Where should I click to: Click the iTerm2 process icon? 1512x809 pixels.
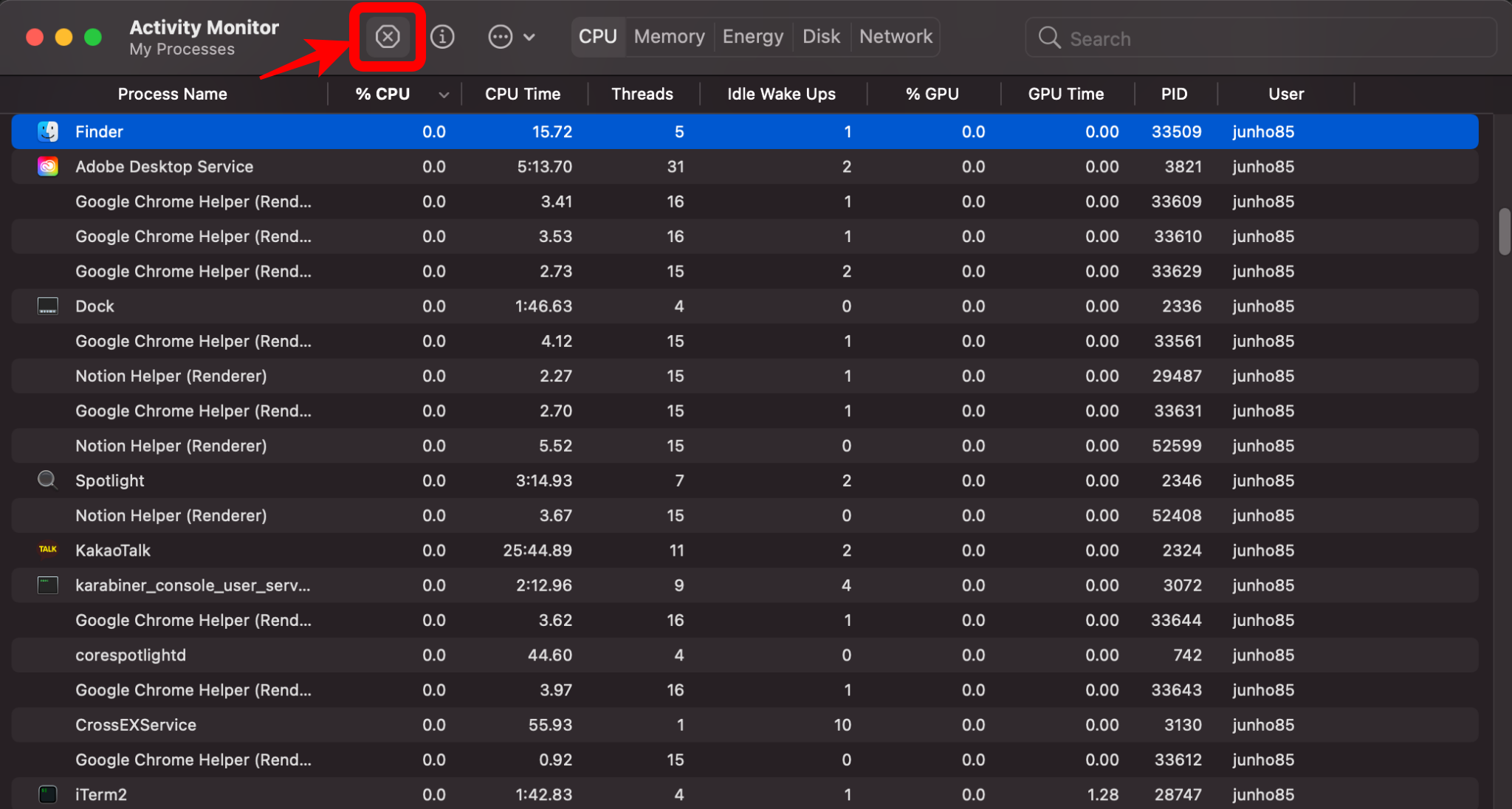tap(48, 794)
